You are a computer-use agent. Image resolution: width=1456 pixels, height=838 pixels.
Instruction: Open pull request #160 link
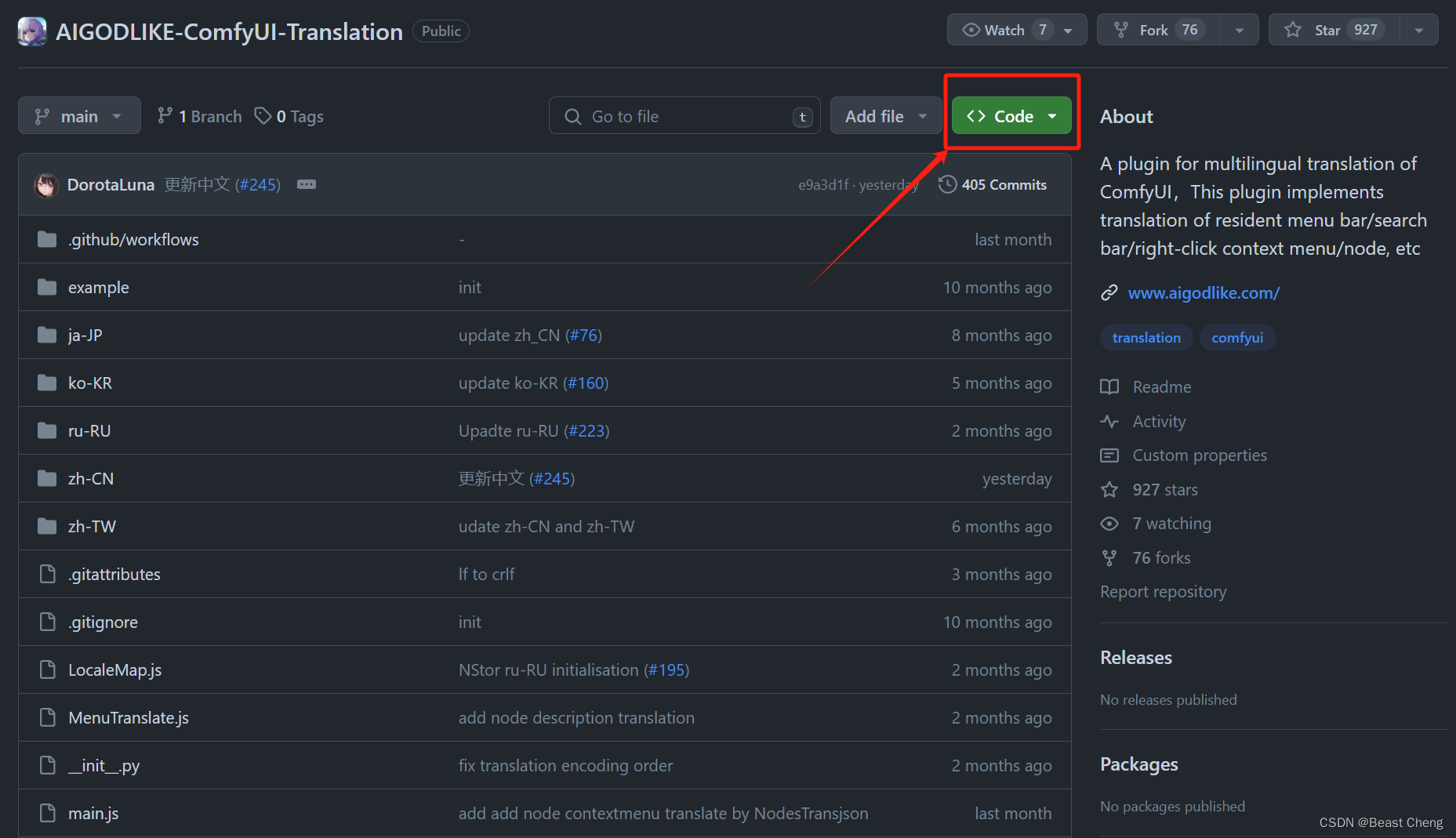pyautogui.click(x=586, y=383)
